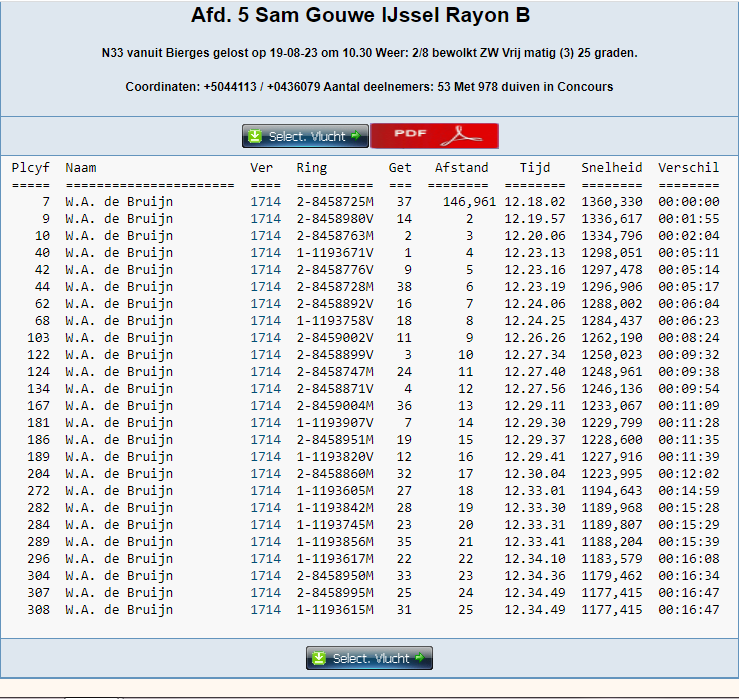Open Ver link 1714 in row Plcyf 40

[x=265, y=253]
